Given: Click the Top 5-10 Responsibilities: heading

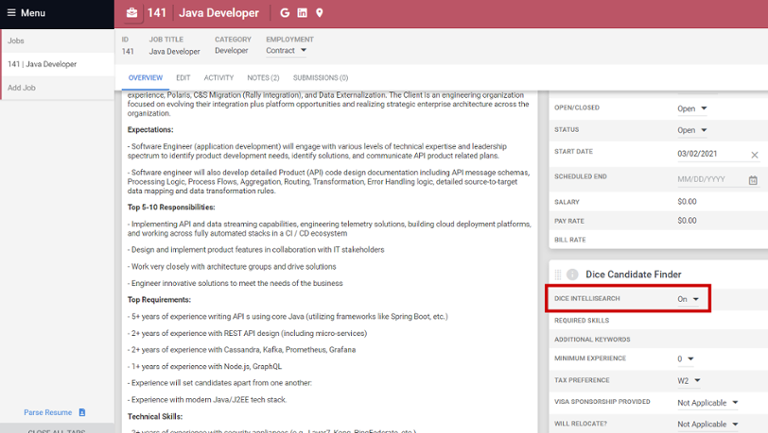Looking at the screenshot, I should pos(171,207).
